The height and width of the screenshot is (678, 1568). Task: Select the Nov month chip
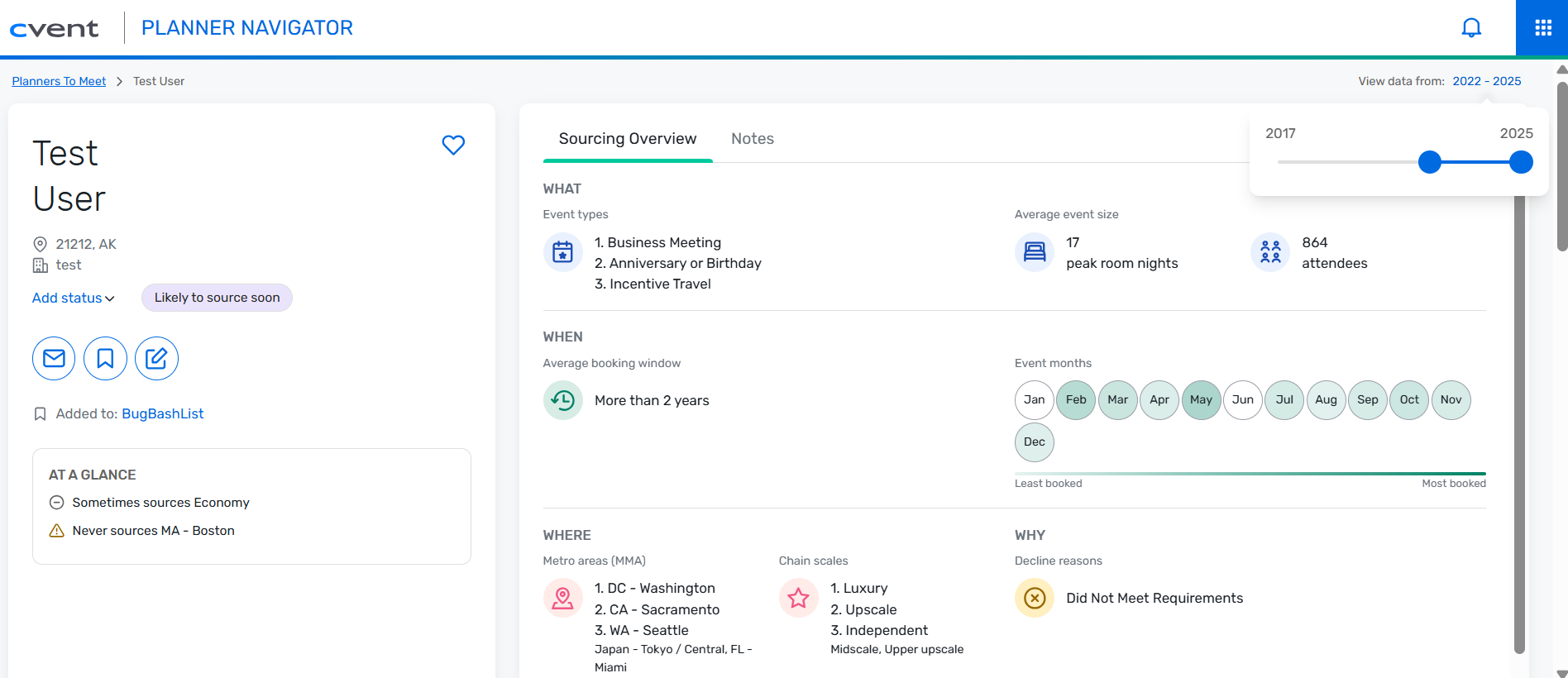tap(1451, 400)
